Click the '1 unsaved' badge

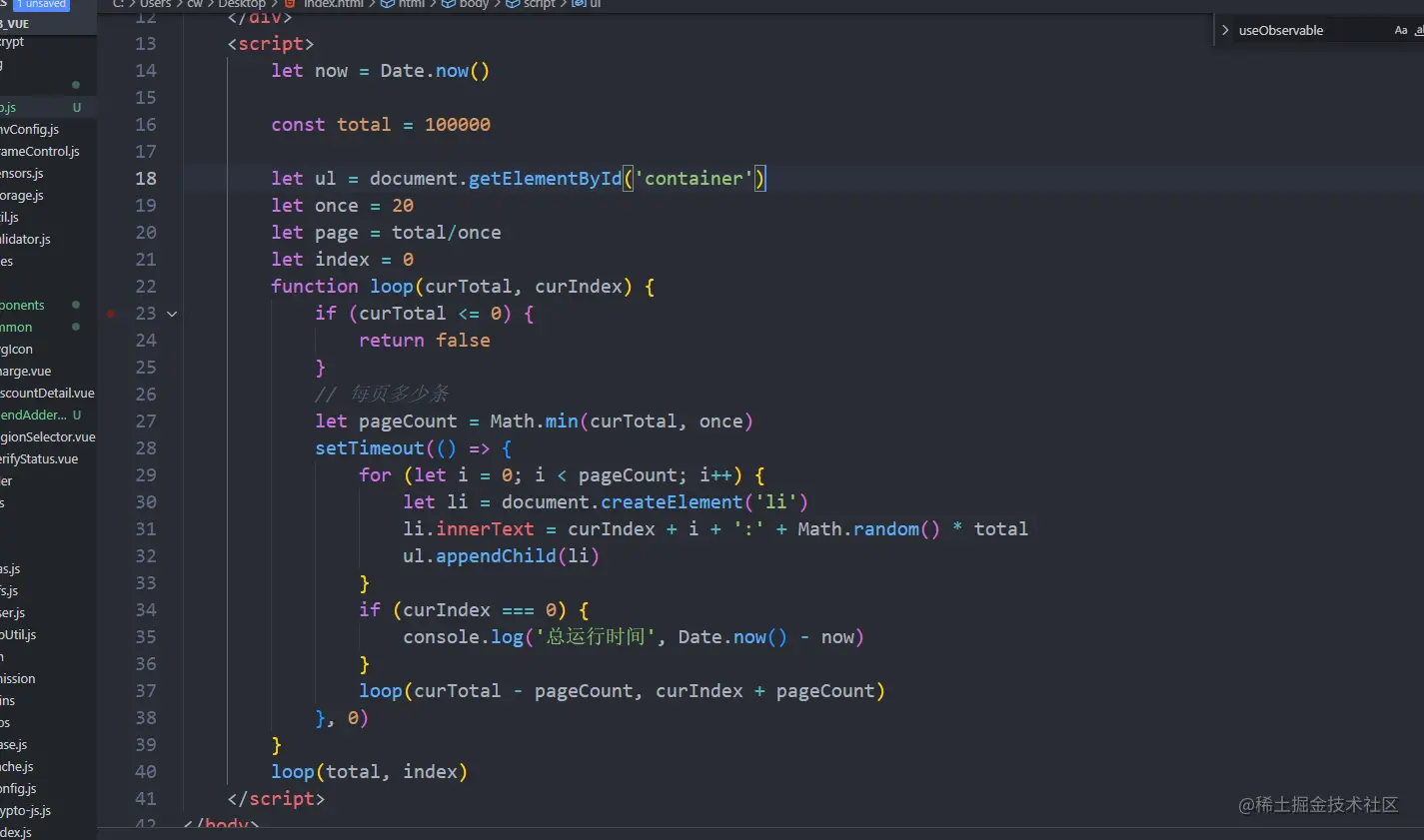click(41, 4)
